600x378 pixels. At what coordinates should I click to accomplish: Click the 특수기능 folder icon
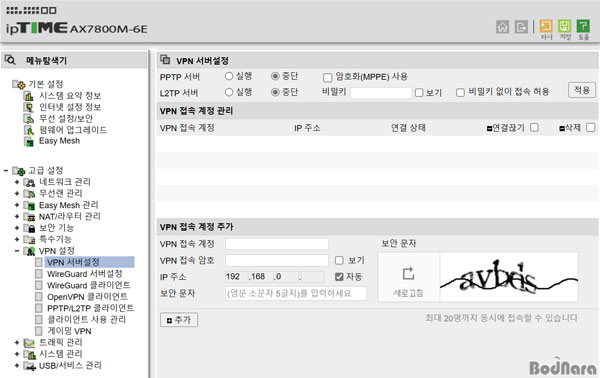[x=29, y=240]
